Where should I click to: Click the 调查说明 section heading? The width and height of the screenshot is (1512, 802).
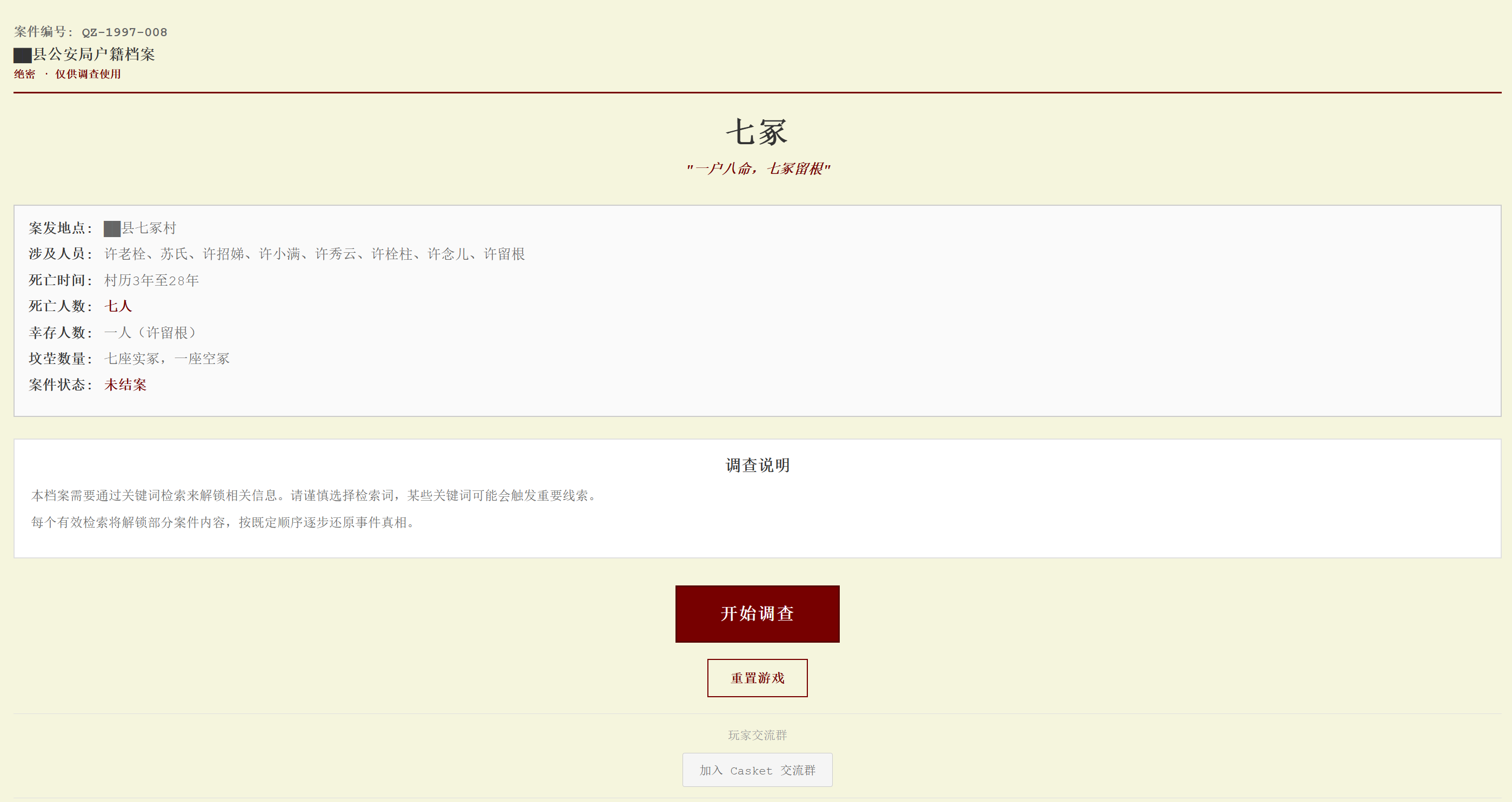[757, 465]
